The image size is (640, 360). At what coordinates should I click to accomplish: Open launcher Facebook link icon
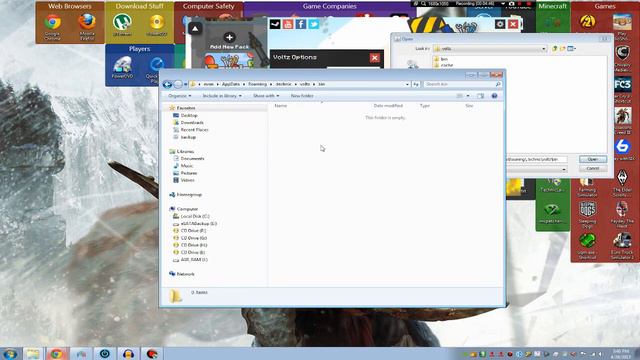click(x=301, y=24)
